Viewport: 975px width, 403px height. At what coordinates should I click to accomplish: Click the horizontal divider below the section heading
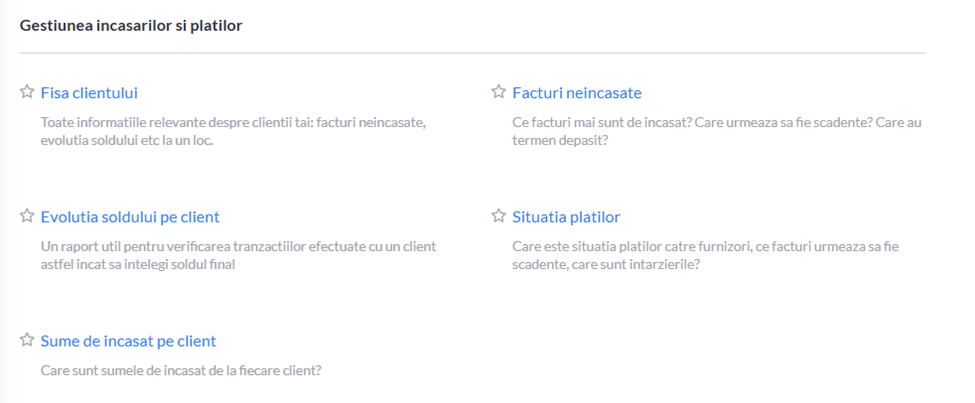(473, 53)
